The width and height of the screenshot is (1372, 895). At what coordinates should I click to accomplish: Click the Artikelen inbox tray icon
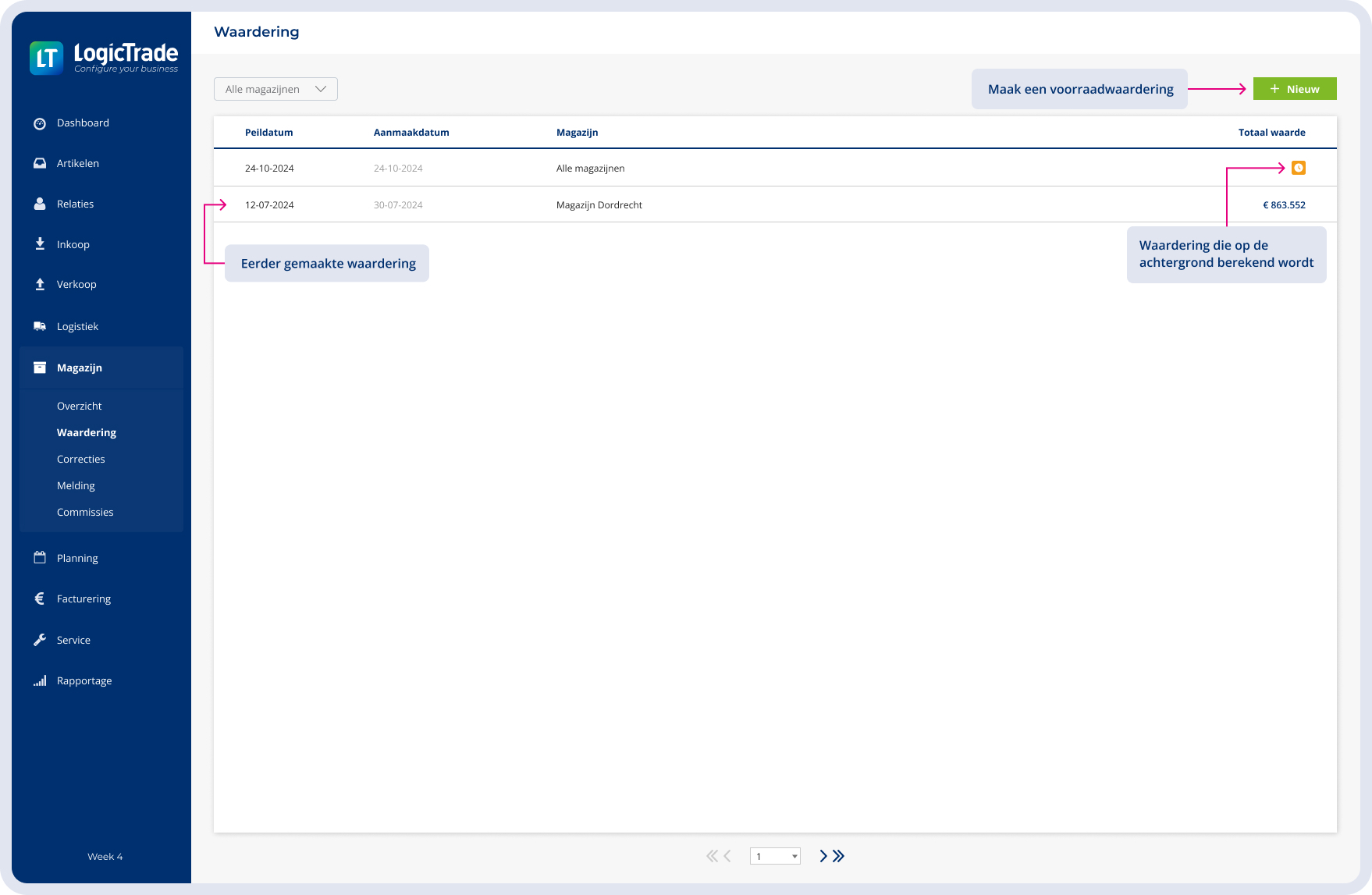40,163
